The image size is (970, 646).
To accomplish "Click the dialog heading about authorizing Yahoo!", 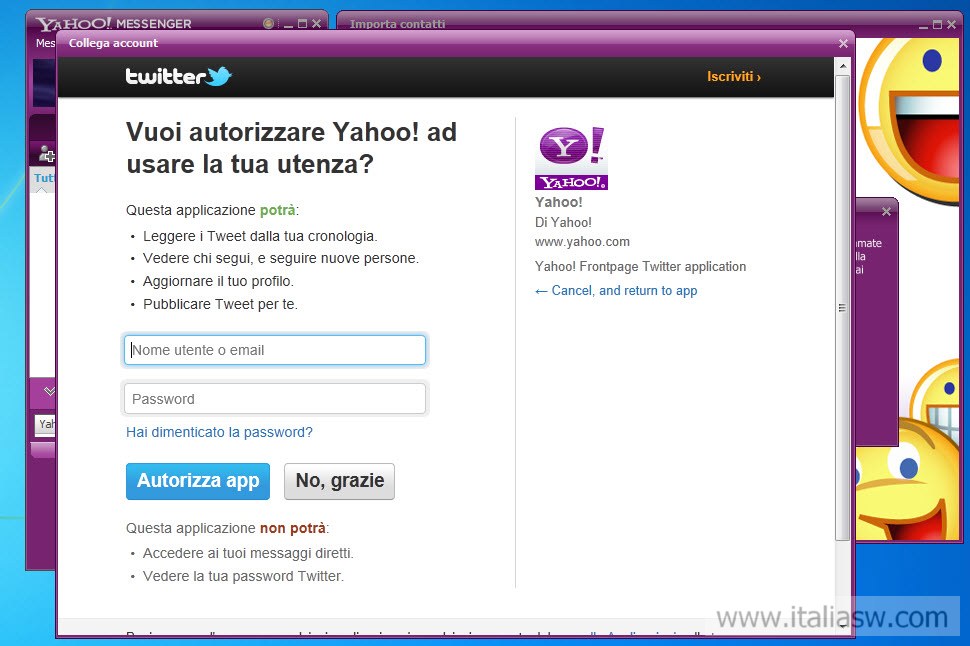I will pos(291,148).
